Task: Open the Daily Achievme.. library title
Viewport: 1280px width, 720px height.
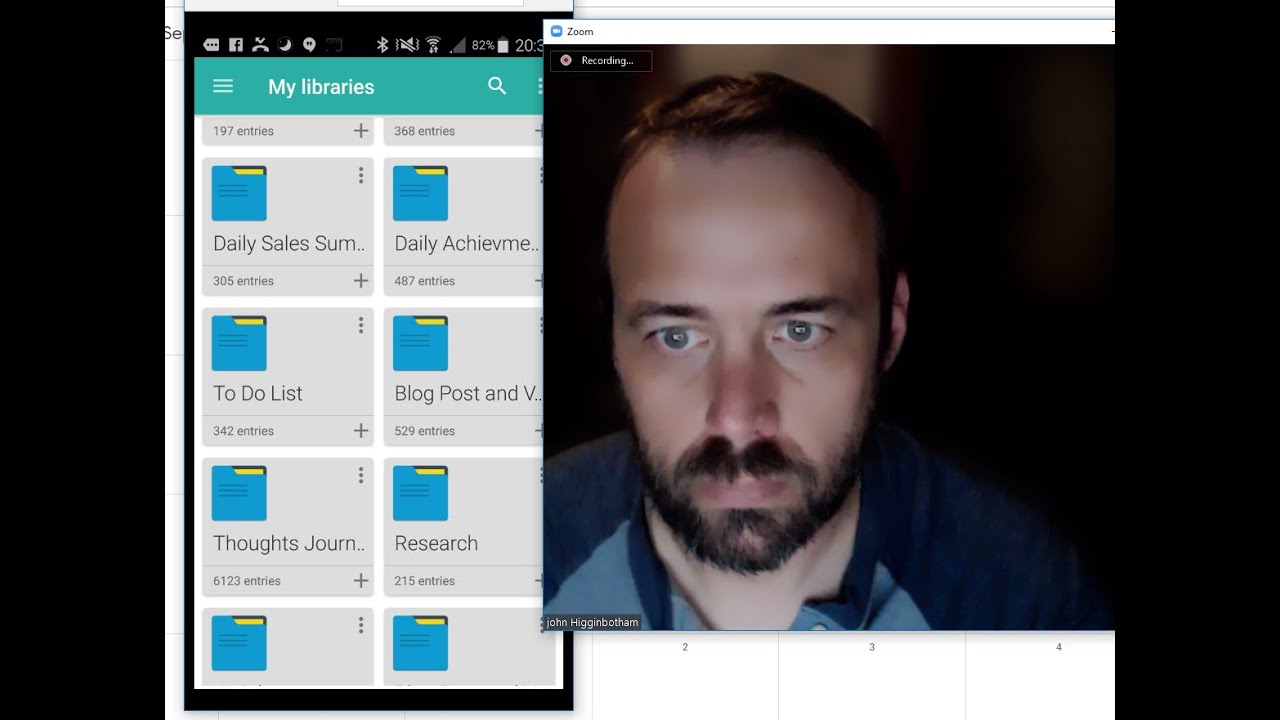Action: (467, 243)
